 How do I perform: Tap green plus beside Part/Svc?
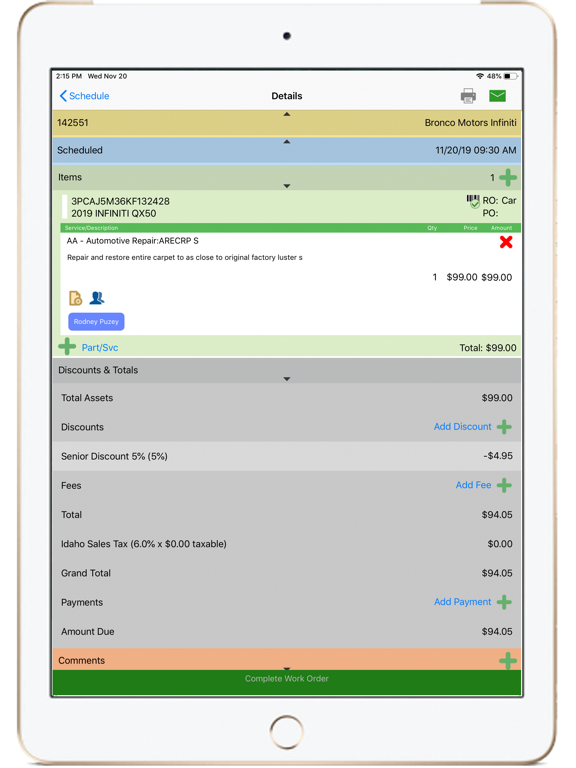(x=67, y=347)
